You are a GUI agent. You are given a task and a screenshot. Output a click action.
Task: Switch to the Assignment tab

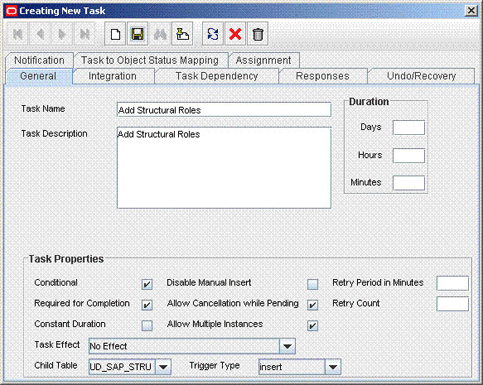(263, 60)
